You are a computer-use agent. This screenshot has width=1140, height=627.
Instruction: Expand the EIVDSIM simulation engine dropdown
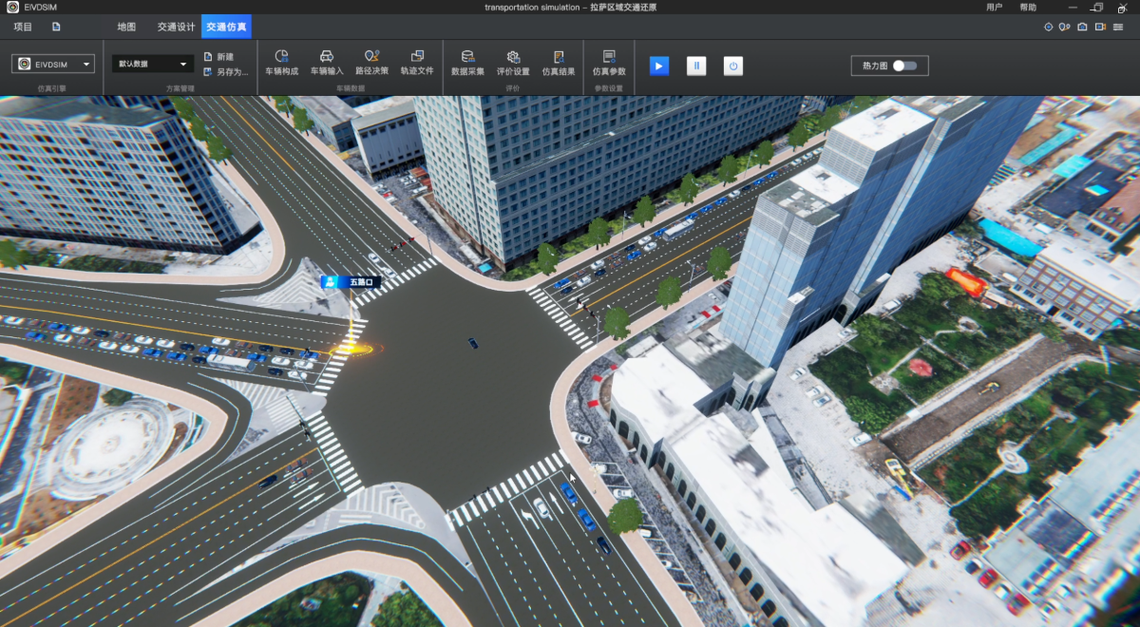[x=53, y=64]
